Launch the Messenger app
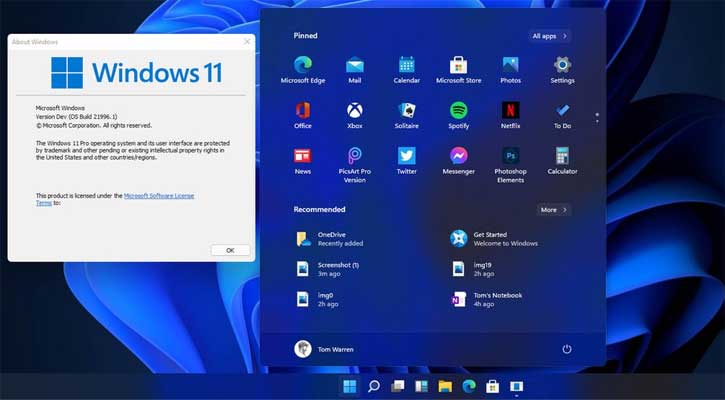725x400 pixels. [458, 161]
